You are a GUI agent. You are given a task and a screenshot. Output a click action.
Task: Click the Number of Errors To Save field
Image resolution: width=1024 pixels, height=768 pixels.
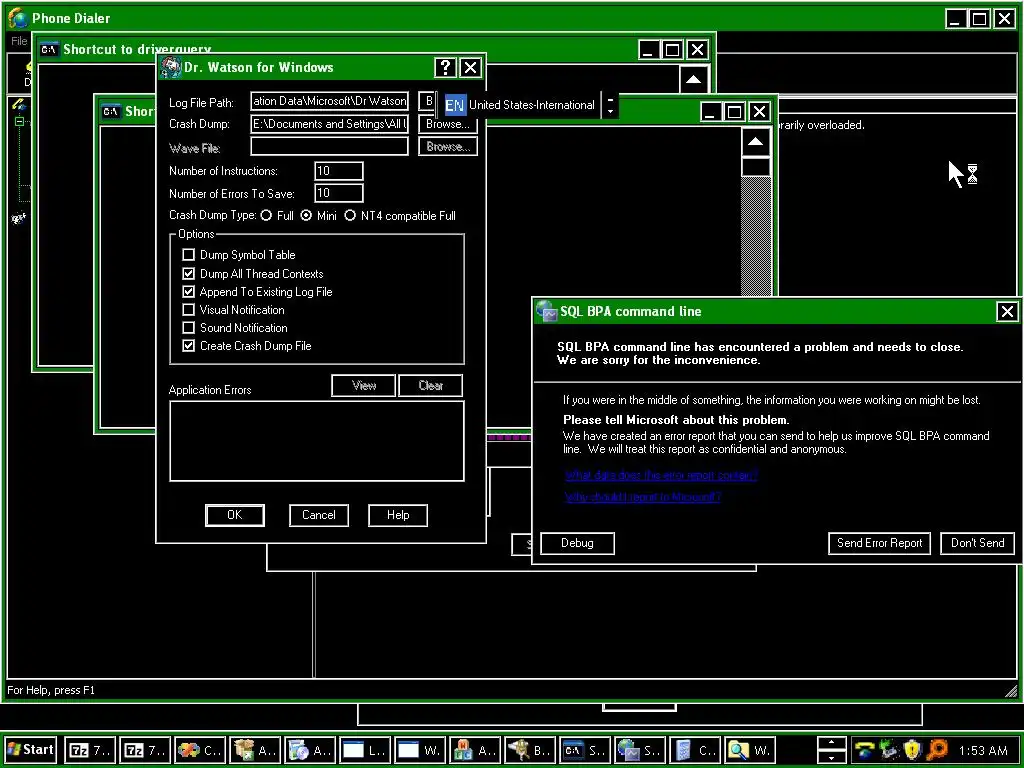pyautogui.click(x=339, y=193)
